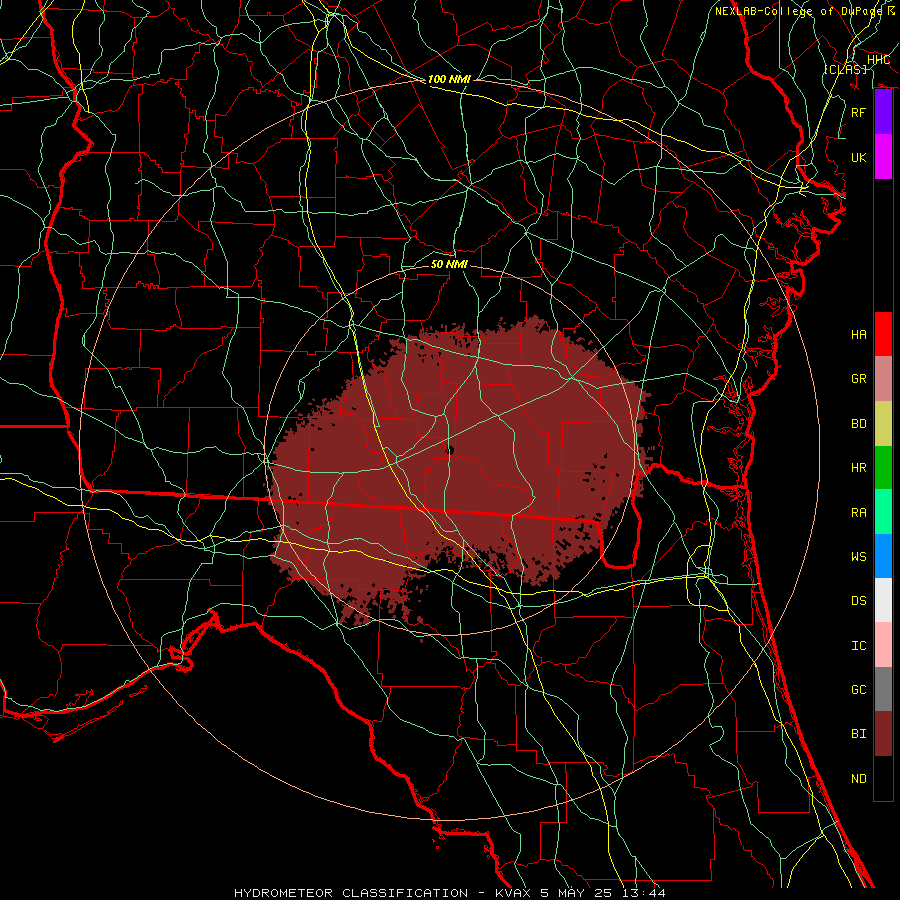Click the IC legend label
Image resolution: width=900 pixels, height=900 pixels.
[859, 646]
